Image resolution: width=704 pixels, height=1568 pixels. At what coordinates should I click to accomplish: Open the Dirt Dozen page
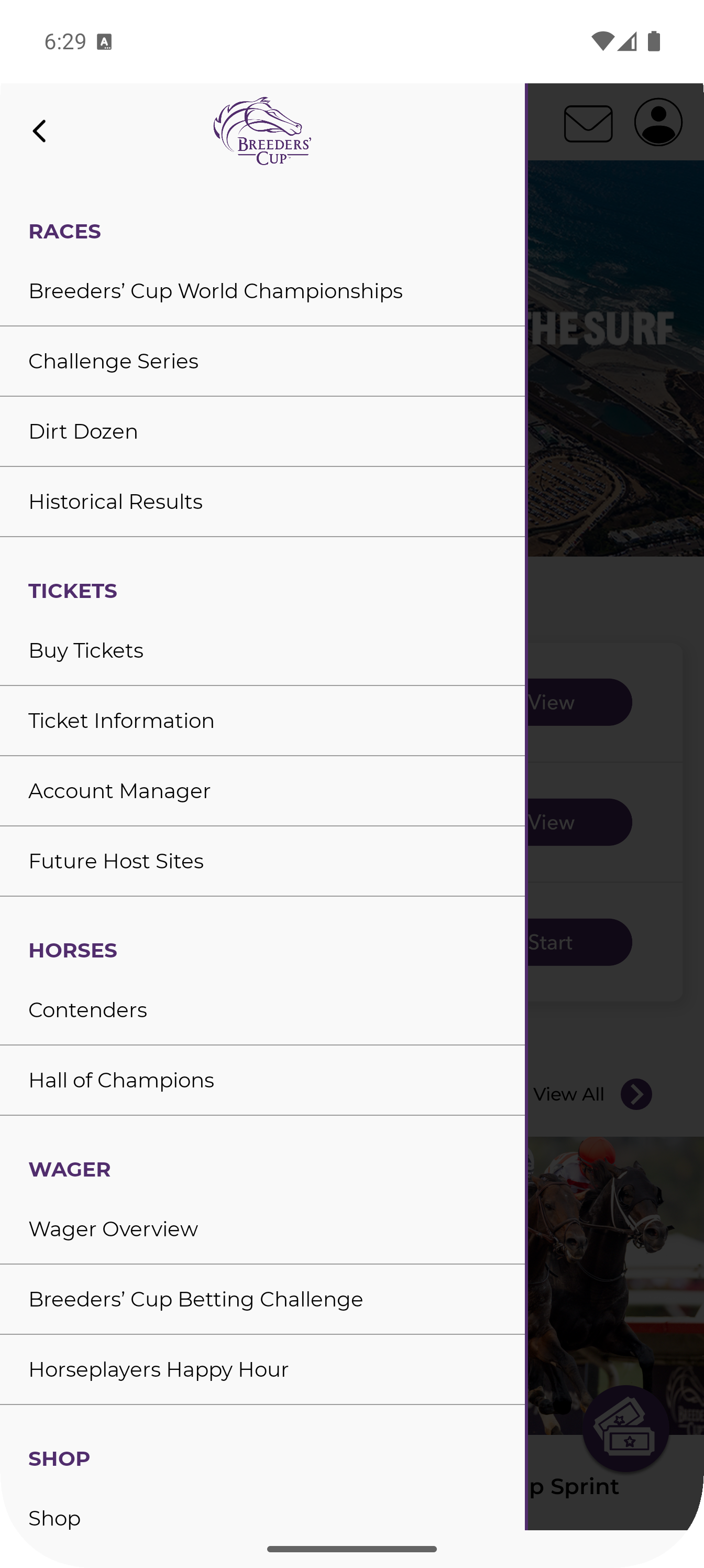coord(83,431)
